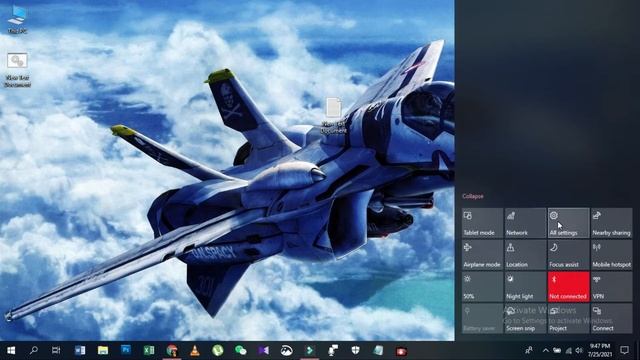Open red screen recorder taskbar icon

402,350
